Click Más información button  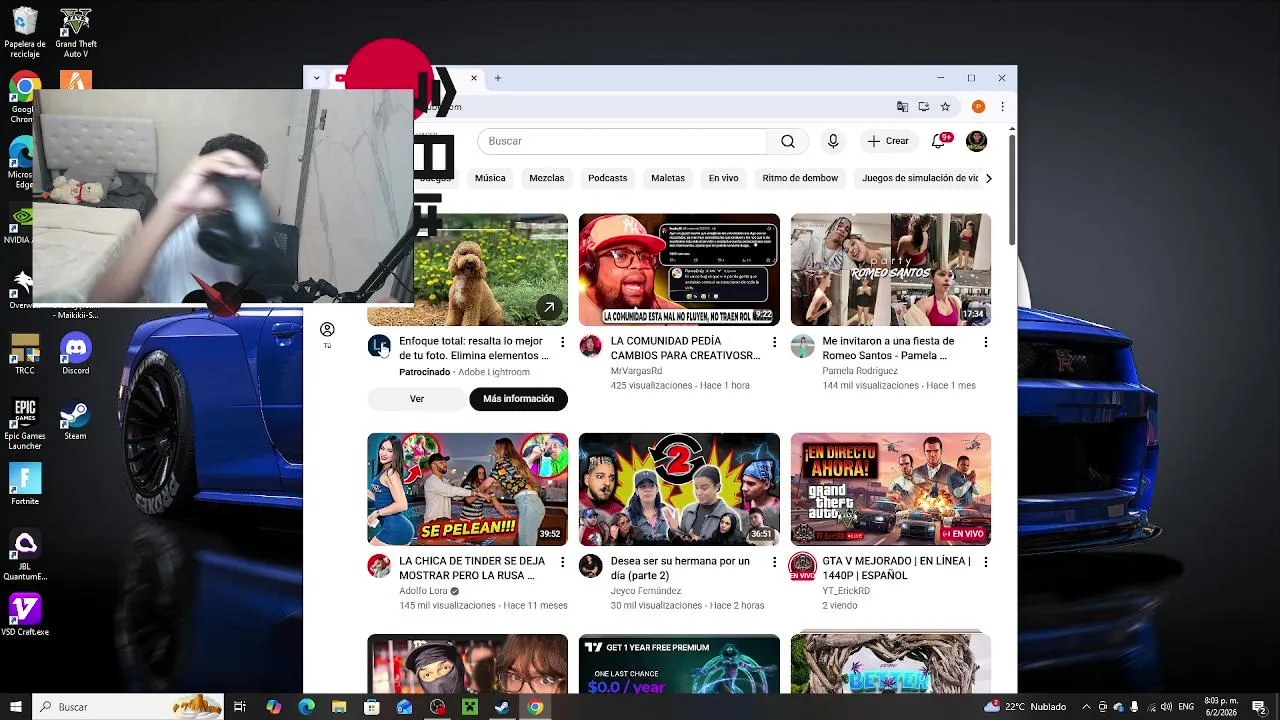click(x=518, y=399)
